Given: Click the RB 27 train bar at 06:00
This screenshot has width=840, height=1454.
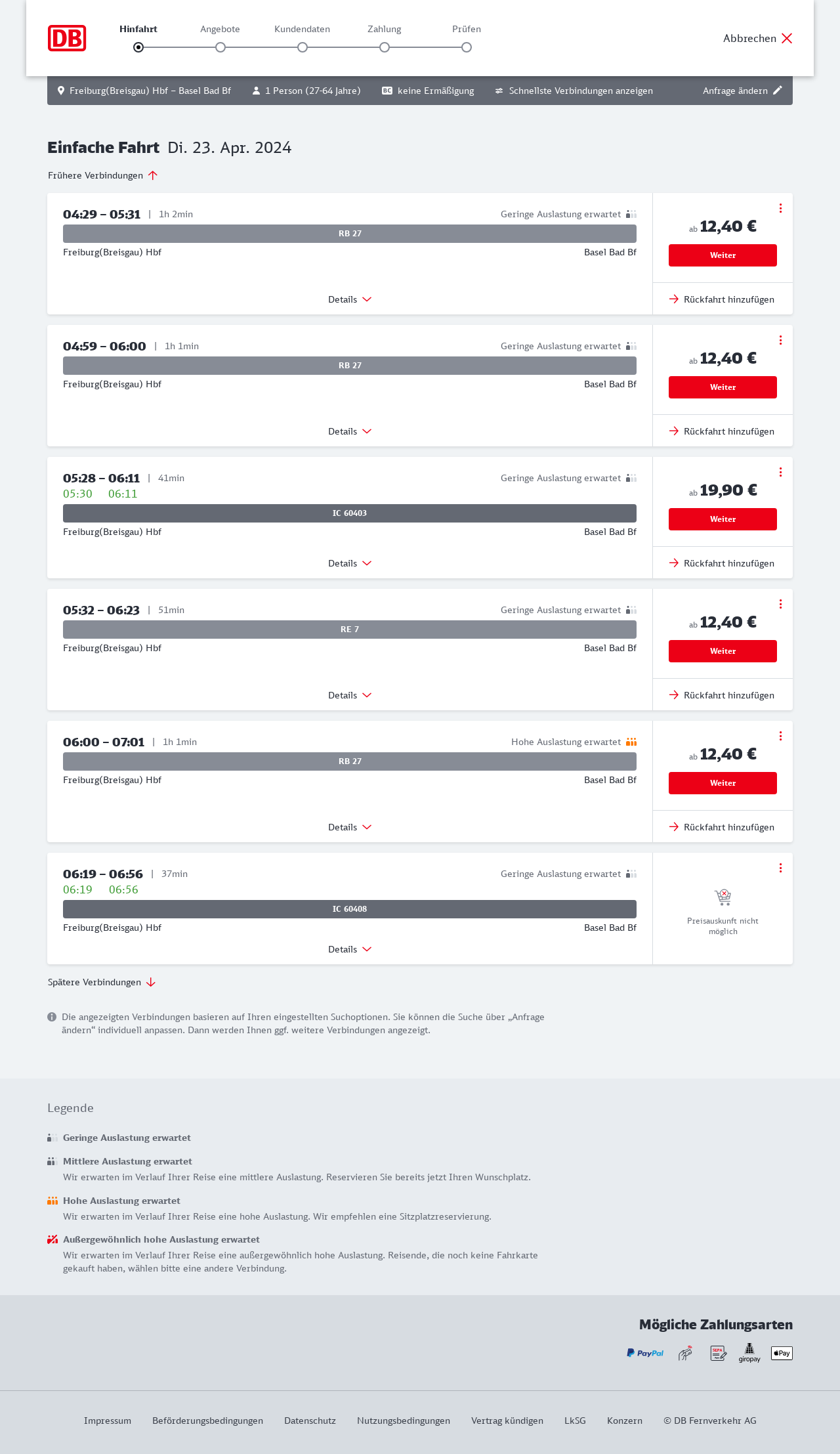Looking at the screenshot, I should 350,761.
